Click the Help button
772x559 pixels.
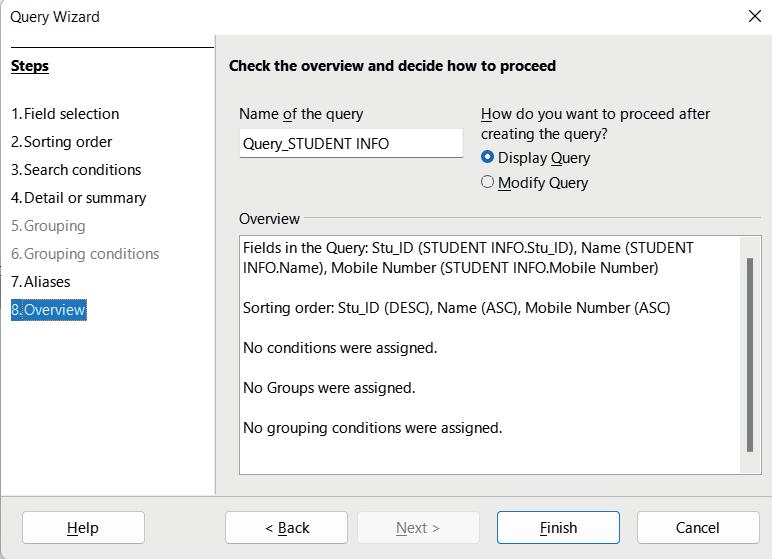click(83, 528)
